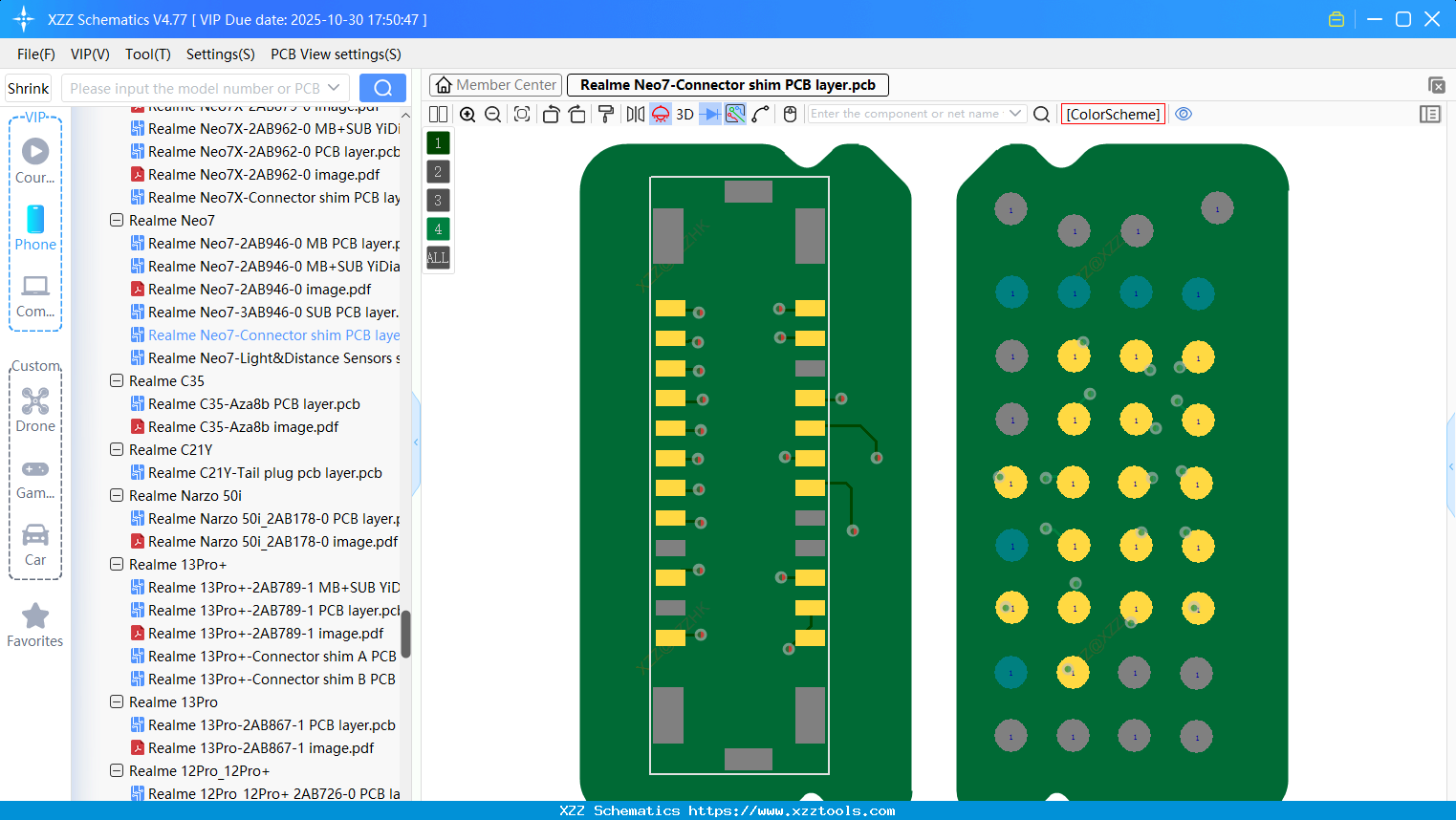
Task: Open the File(F) menu
Action: click(x=36, y=54)
